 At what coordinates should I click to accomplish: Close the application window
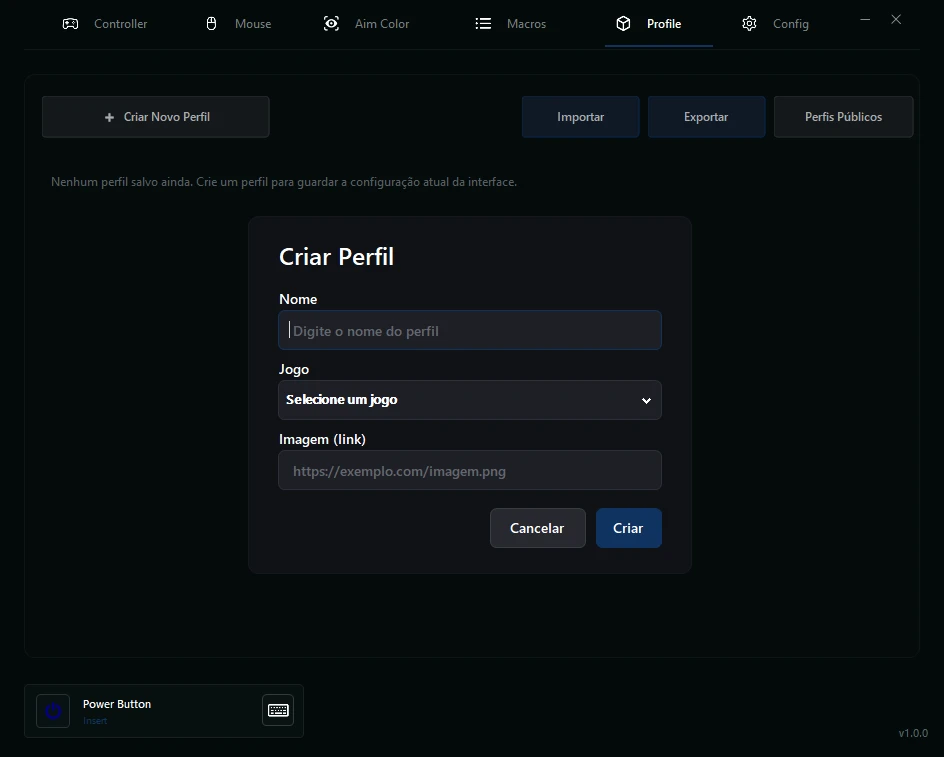tap(896, 20)
